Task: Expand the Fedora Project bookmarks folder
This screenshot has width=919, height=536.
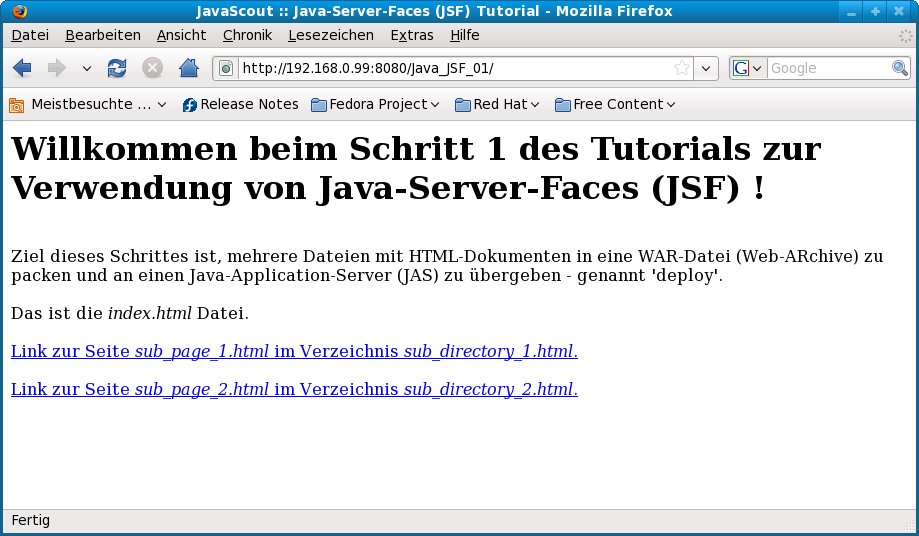Action: click(375, 104)
